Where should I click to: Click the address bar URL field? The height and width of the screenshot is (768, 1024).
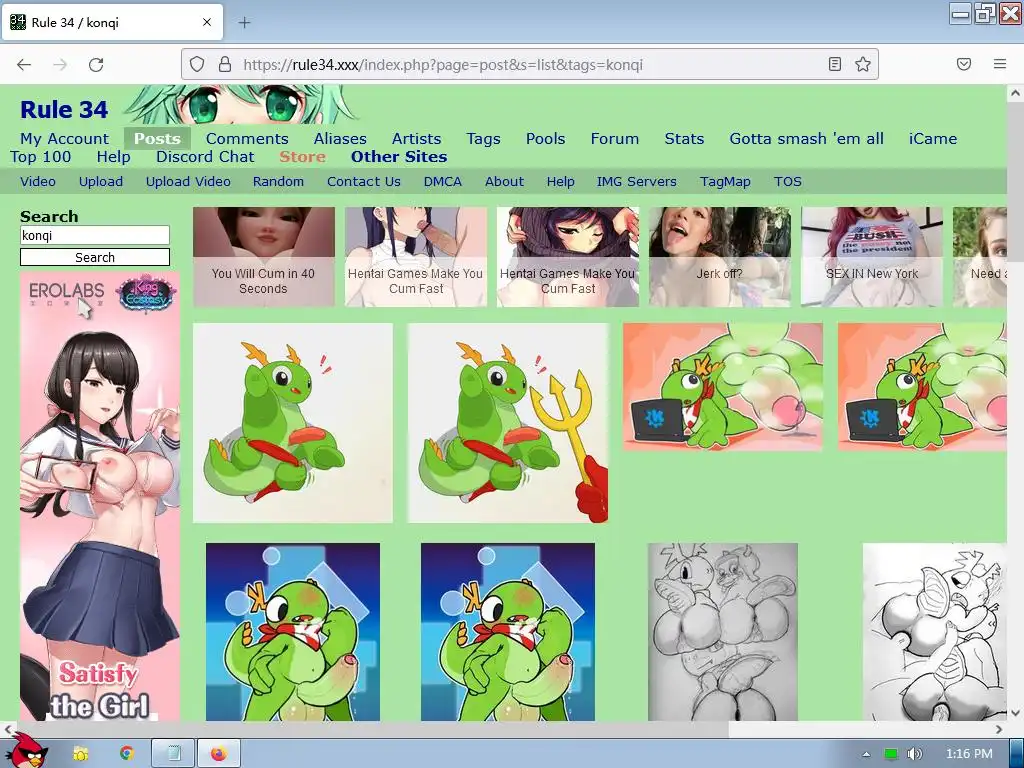529,64
